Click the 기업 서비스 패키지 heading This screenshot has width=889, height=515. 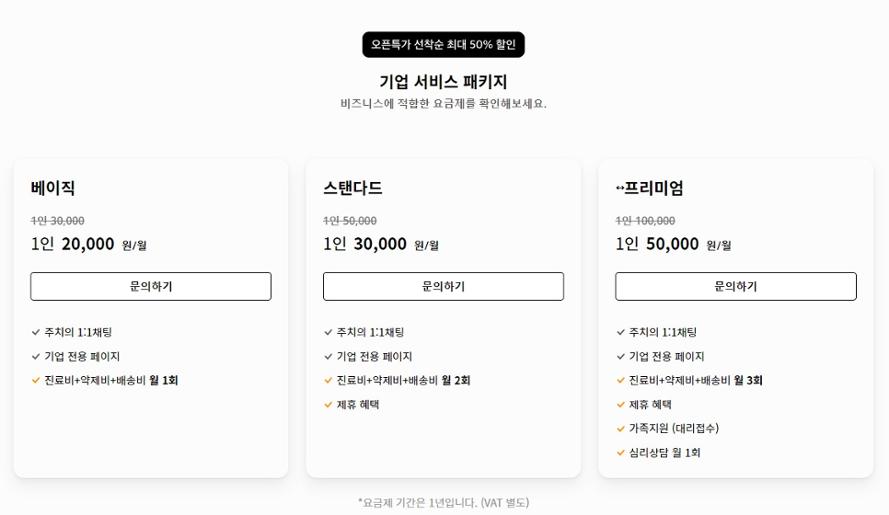click(x=443, y=82)
